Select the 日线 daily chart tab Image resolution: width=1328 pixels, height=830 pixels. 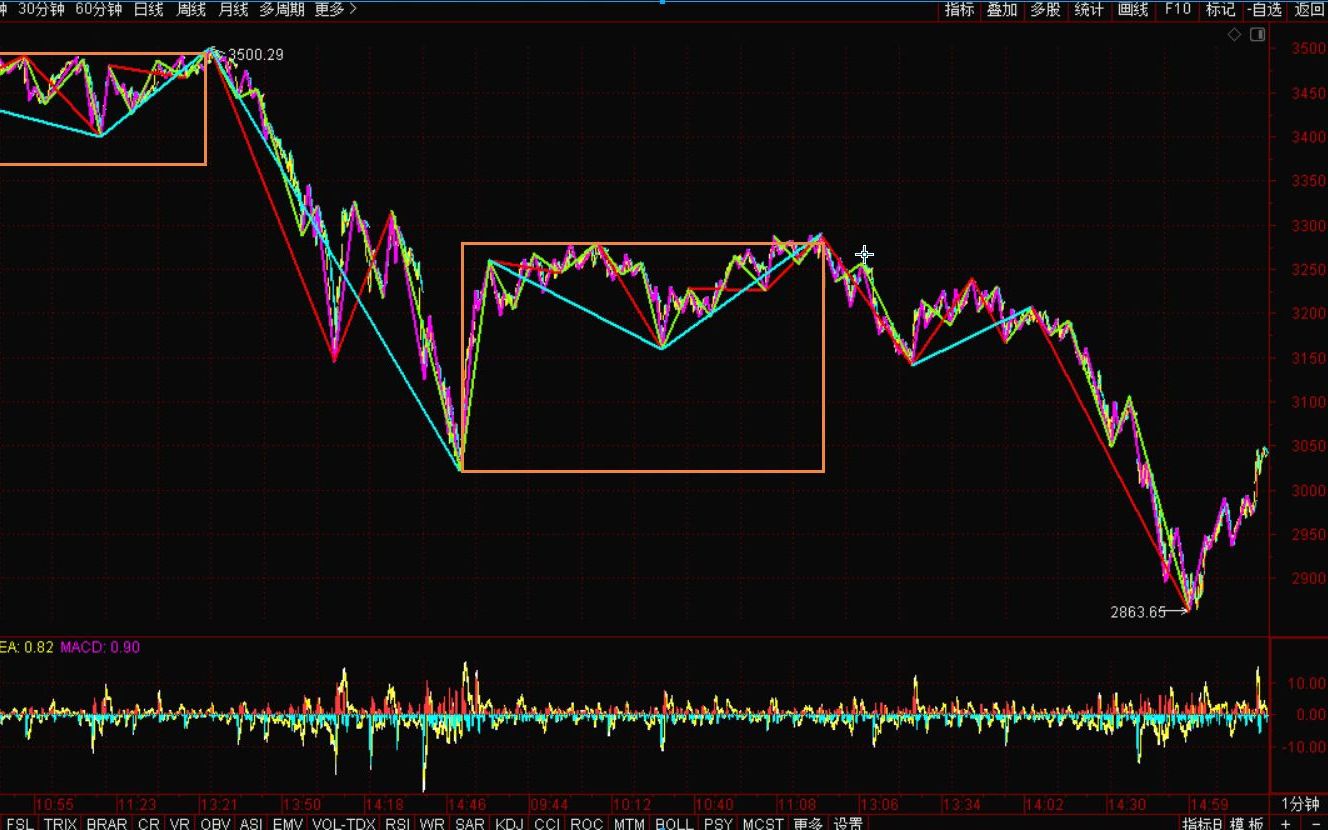pos(148,9)
